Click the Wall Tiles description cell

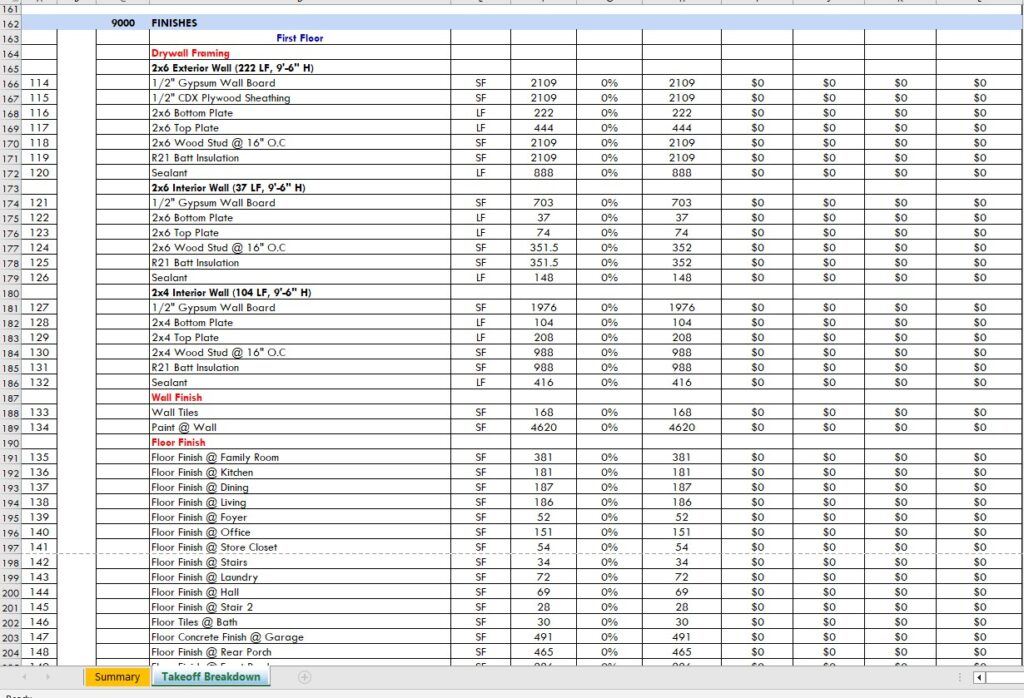(300, 412)
